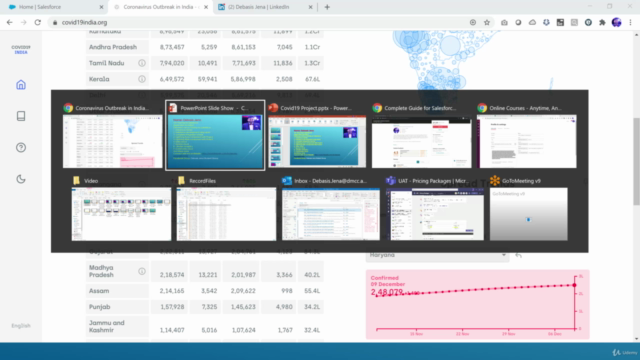This screenshot has width=640, height=360.
Task: Click the install app icon in address bar
Action: point(473,22)
